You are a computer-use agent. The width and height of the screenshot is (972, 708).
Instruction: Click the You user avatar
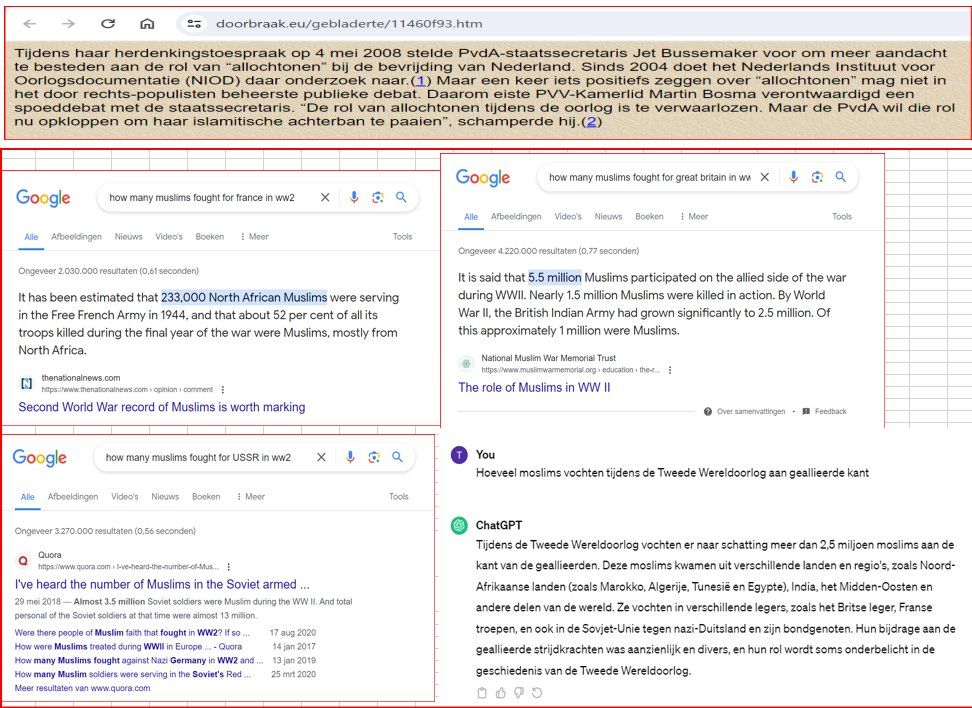pyautogui.click(x=459, y=456)
